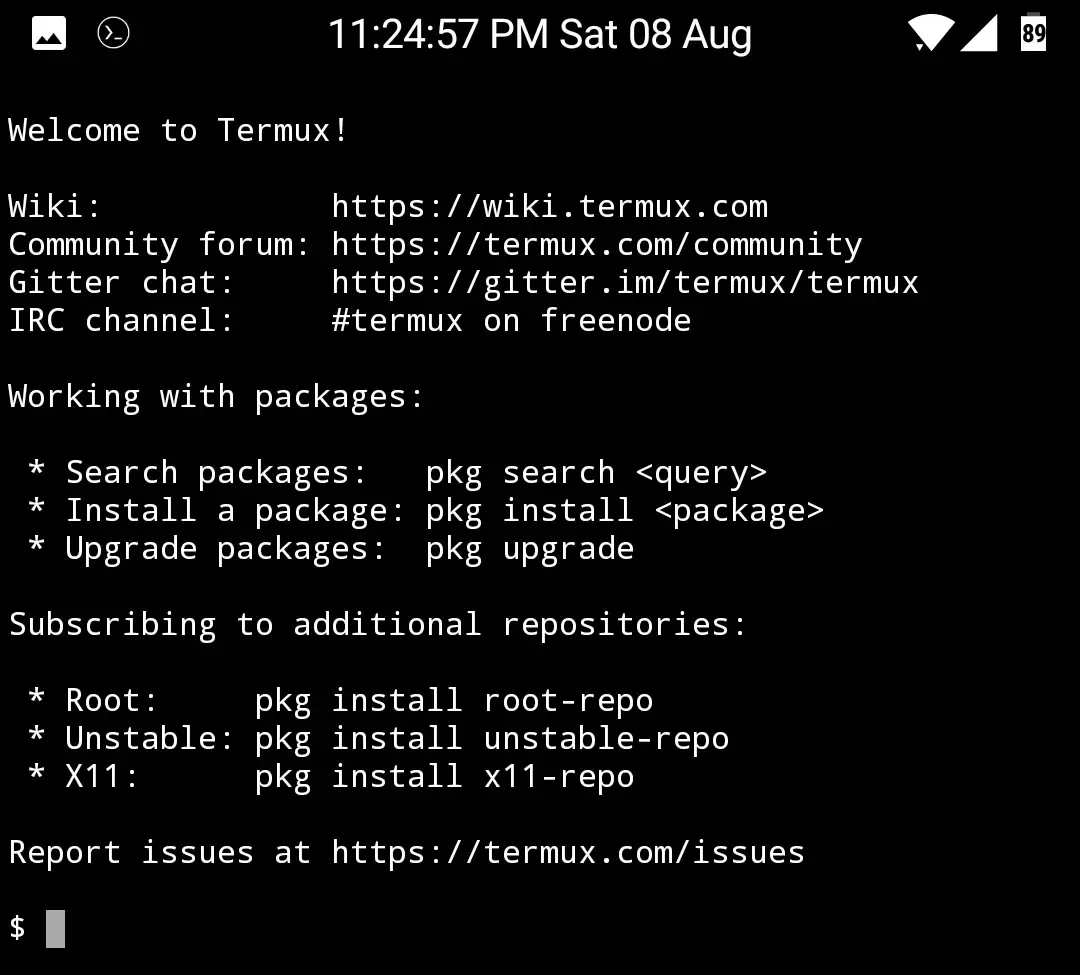Tap the battery indicator showing 89

point(1032,34)
